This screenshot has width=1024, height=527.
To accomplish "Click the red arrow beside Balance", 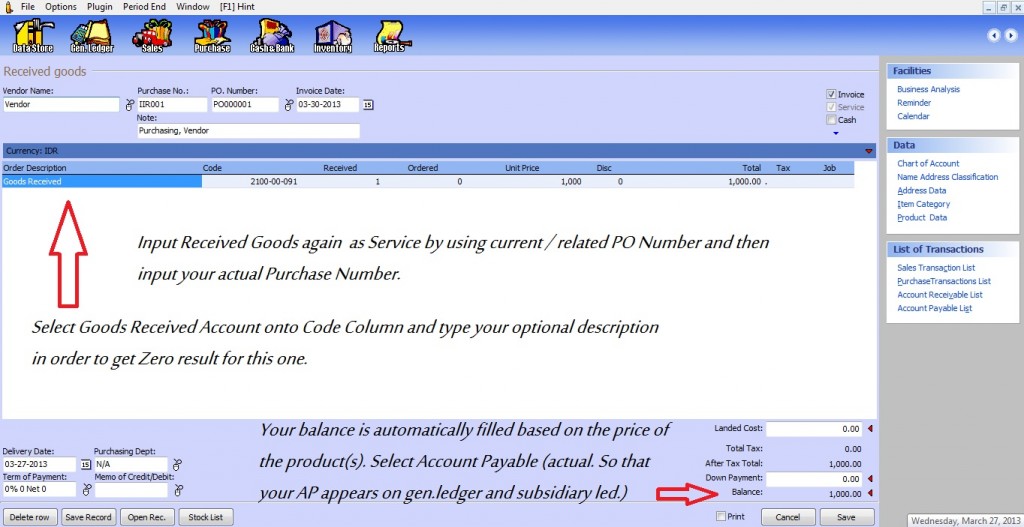I will (x=868, y=493).
